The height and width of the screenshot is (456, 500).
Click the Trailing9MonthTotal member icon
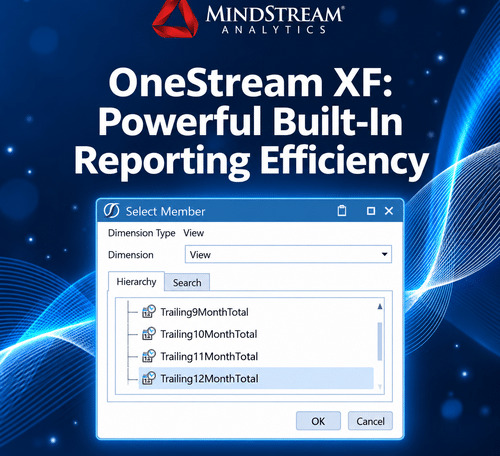point(149,311)
